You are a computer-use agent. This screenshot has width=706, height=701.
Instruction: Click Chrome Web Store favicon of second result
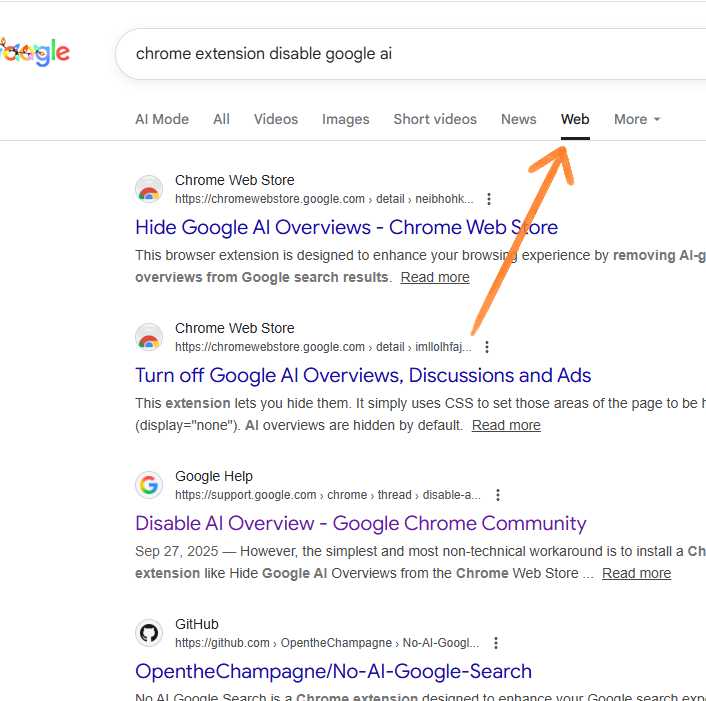(149, 337)
